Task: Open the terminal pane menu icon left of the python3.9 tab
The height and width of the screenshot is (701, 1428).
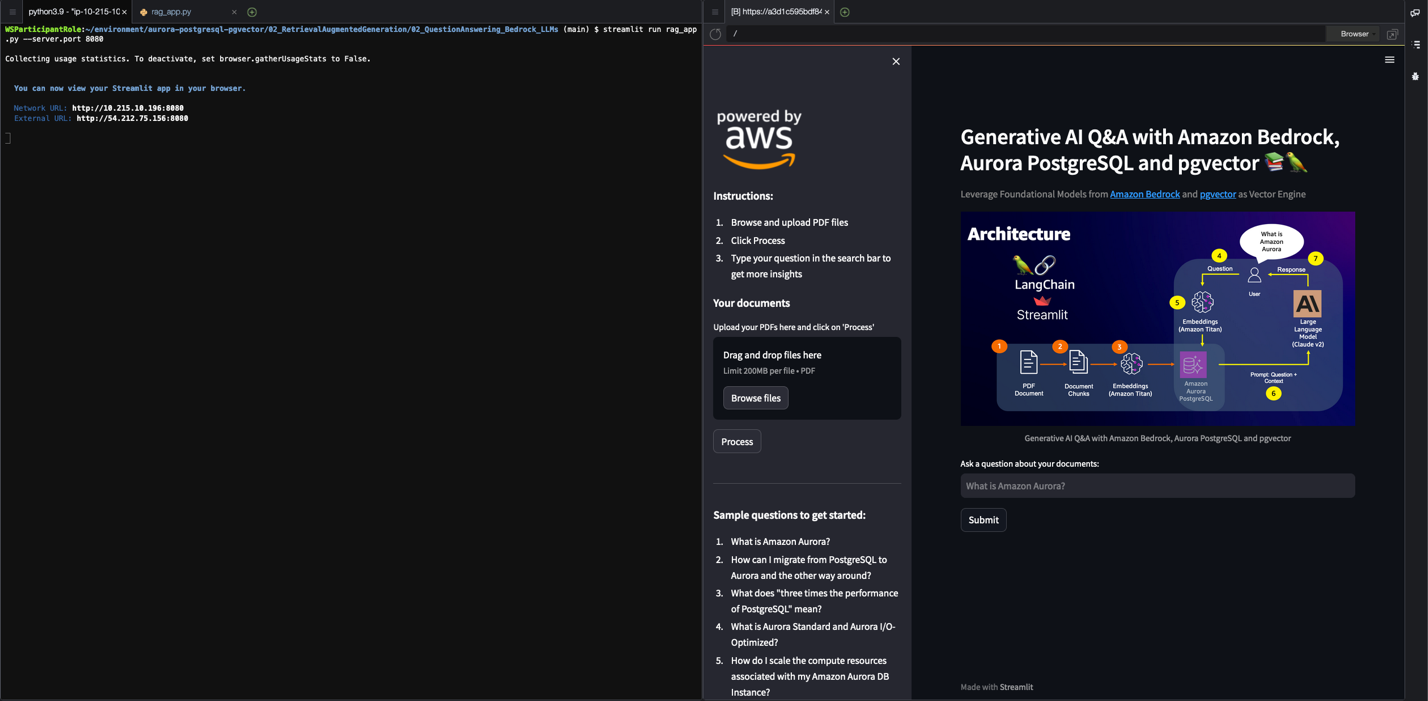Action: pyautogui.click(x=12, y=12)
